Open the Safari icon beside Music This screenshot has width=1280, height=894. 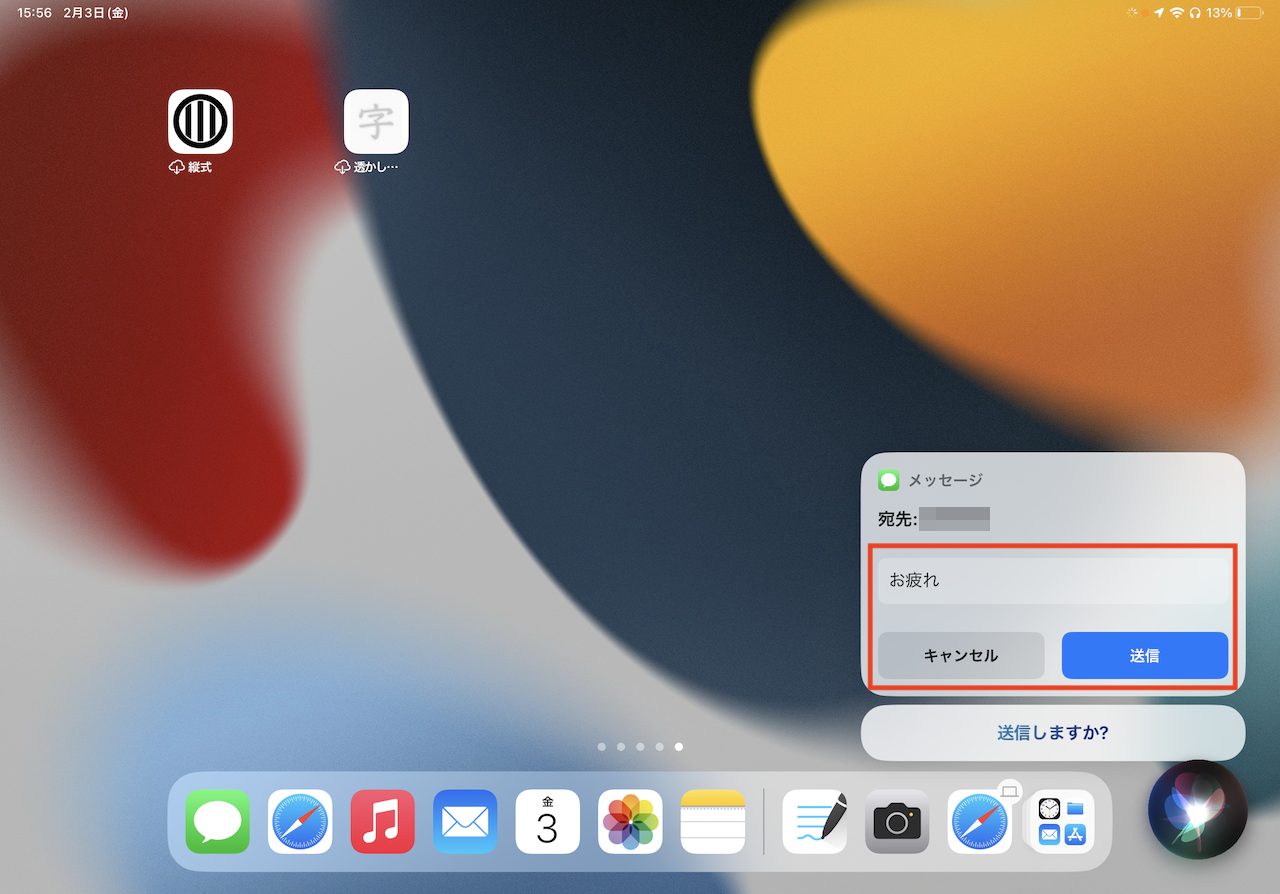tap(300, 821)
